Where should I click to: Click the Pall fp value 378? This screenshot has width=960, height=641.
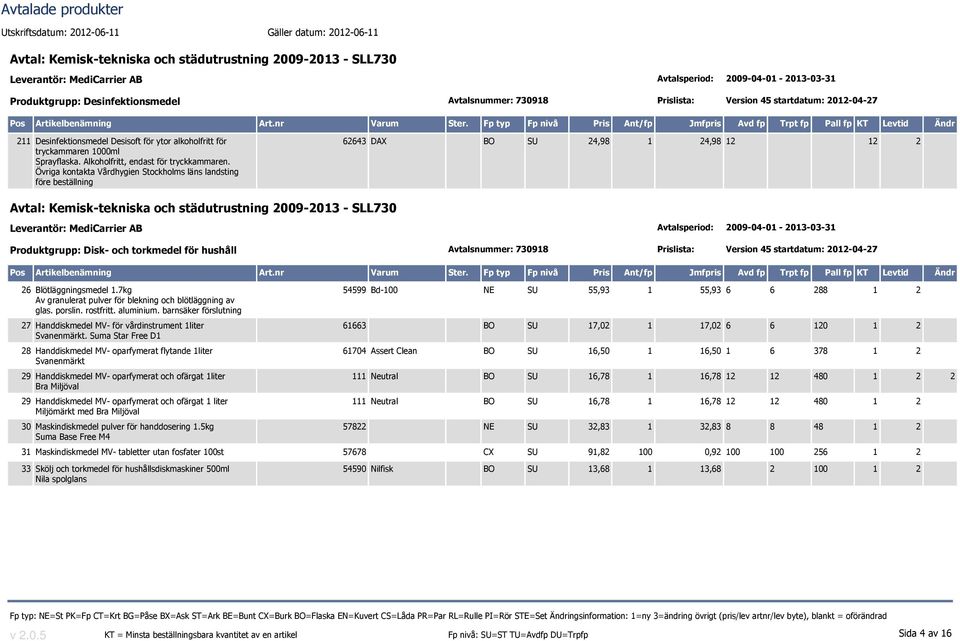(x=820, y=351)
